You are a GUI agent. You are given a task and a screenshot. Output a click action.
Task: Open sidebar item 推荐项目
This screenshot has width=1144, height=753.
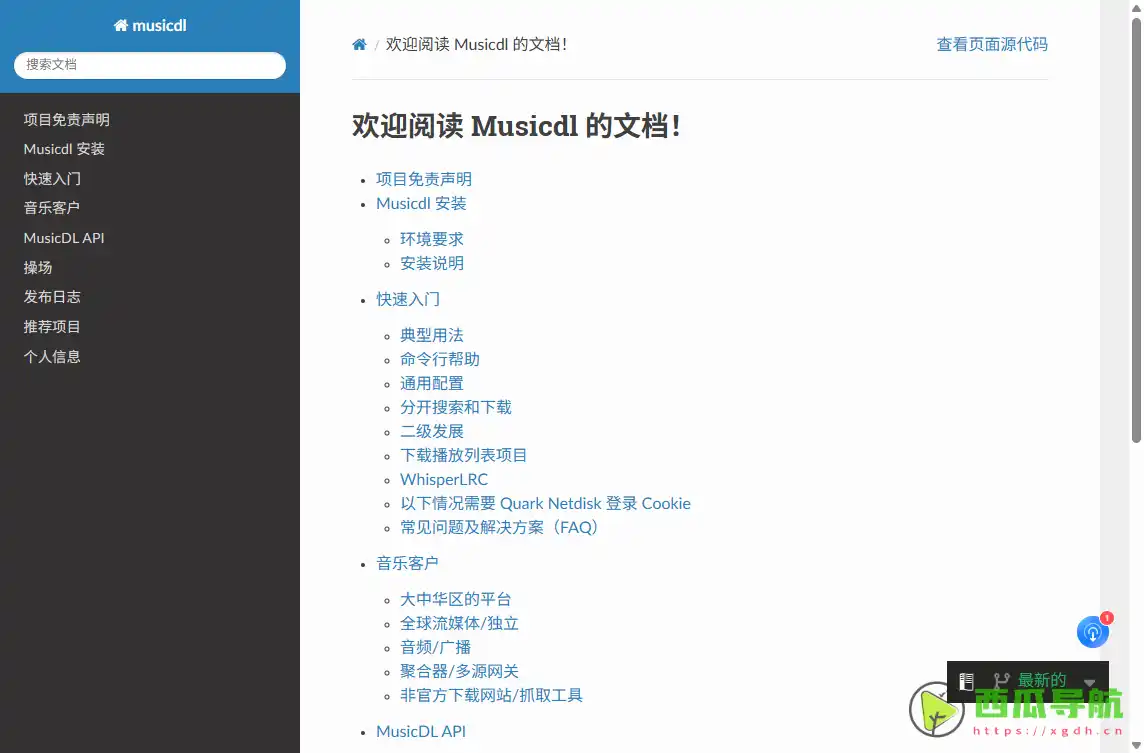(x=52, y=327)
